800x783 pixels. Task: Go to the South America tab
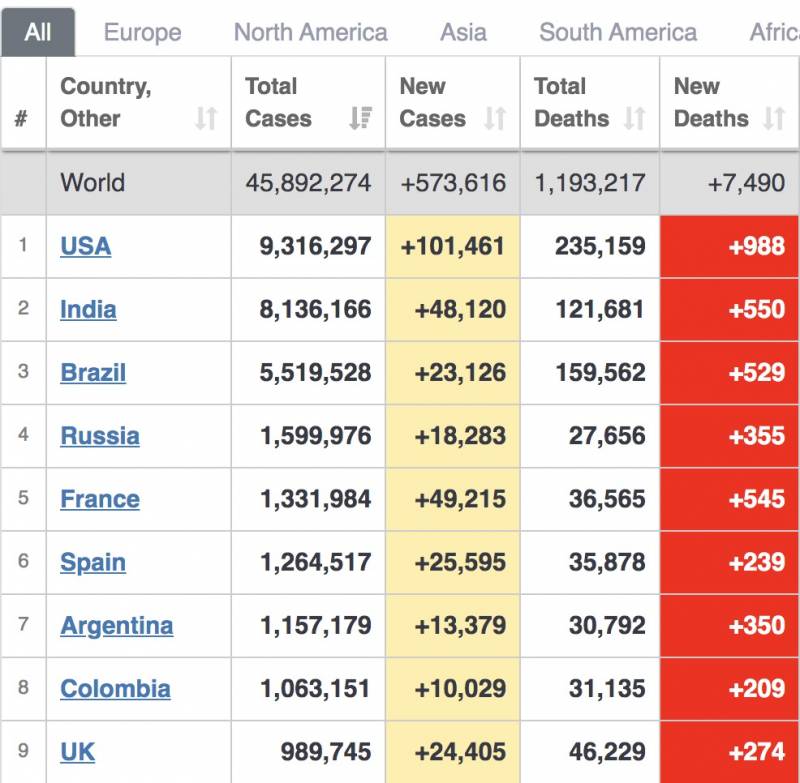pyautogui.click(x=618, y=33)
